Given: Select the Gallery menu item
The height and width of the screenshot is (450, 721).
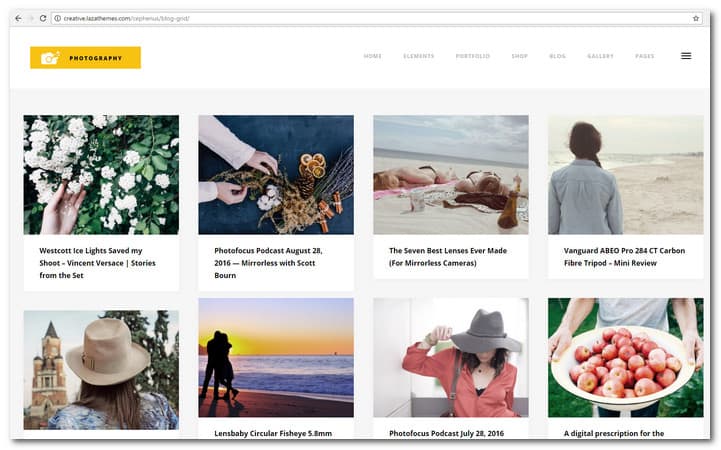Looking at the screenshot, I should click(x=600, y=56).
